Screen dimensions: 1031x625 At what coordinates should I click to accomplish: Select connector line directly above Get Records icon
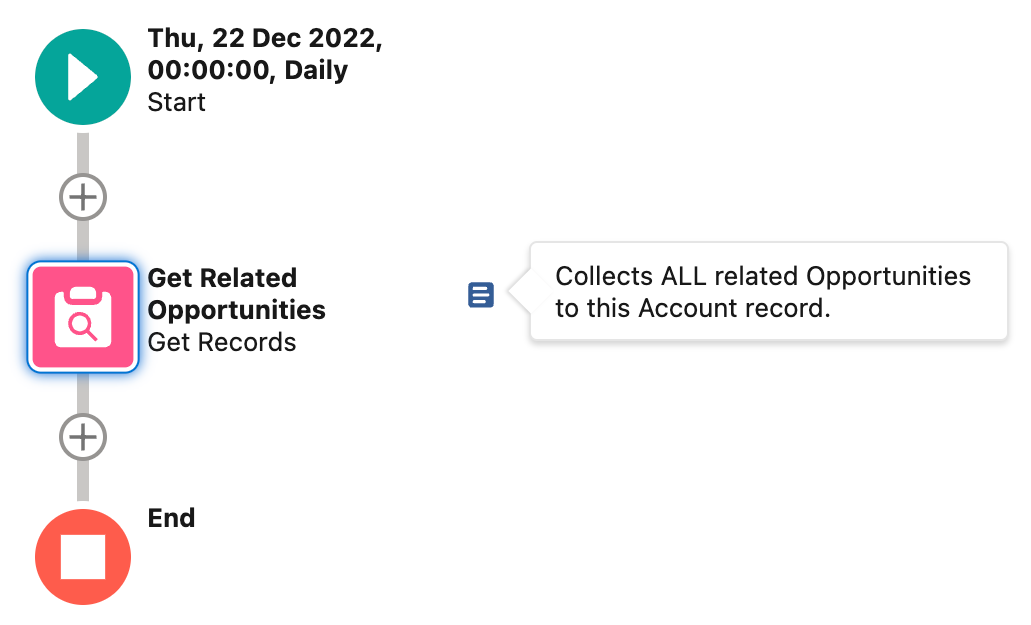(83, 241)
